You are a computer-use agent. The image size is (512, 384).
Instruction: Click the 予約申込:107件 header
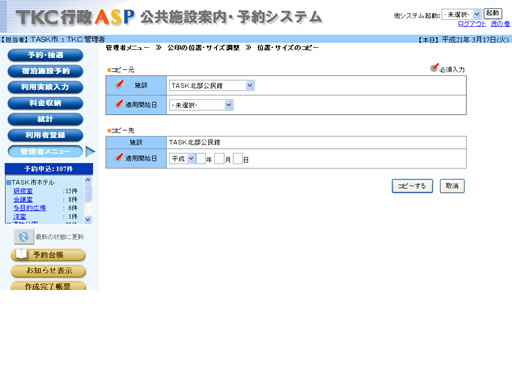(49, 169)
